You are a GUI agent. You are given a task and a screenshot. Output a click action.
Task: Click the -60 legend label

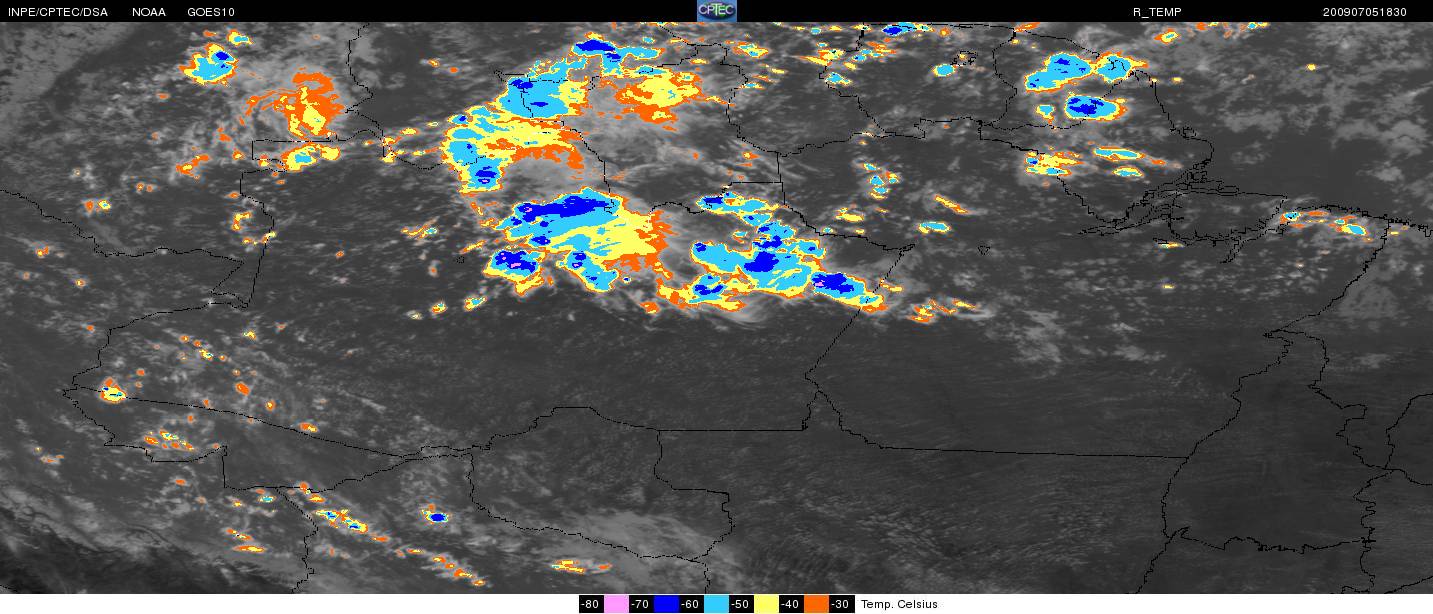(x=691, y=604)
